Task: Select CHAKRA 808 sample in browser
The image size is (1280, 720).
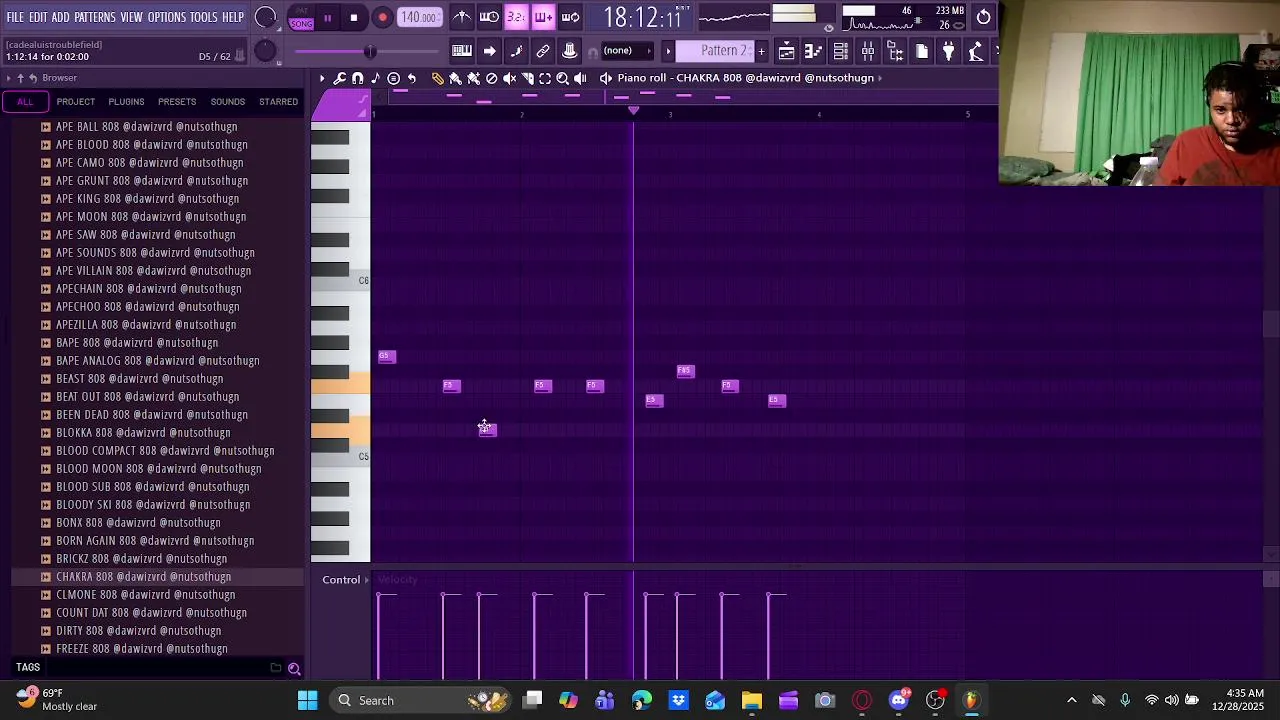Action: click(x=156, y=577)
